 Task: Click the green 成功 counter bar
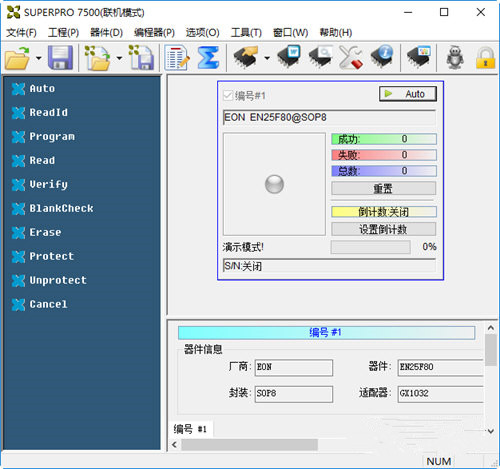click(x=384, y=139)
